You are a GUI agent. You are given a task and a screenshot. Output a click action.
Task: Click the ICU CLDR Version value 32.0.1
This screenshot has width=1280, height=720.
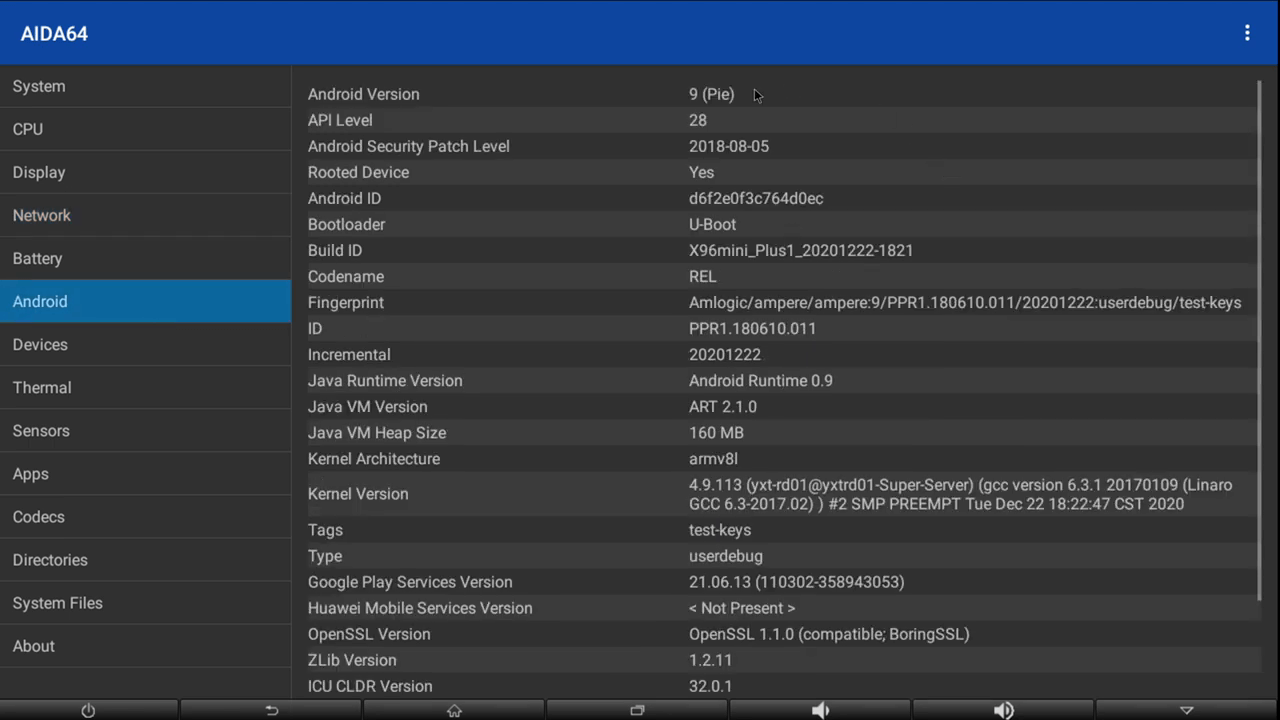[x=710, y=686]
